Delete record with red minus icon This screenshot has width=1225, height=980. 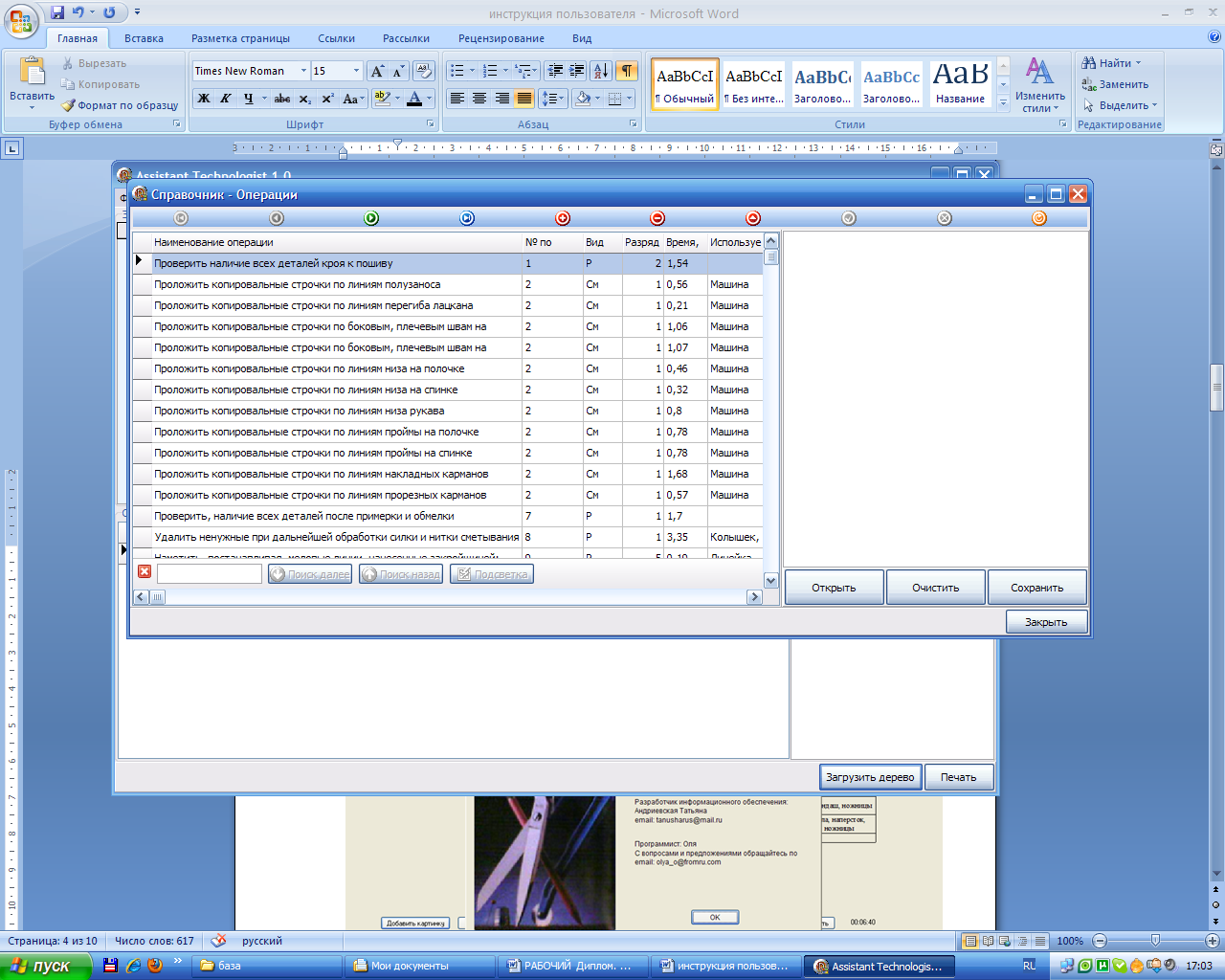tap(657, 218)
